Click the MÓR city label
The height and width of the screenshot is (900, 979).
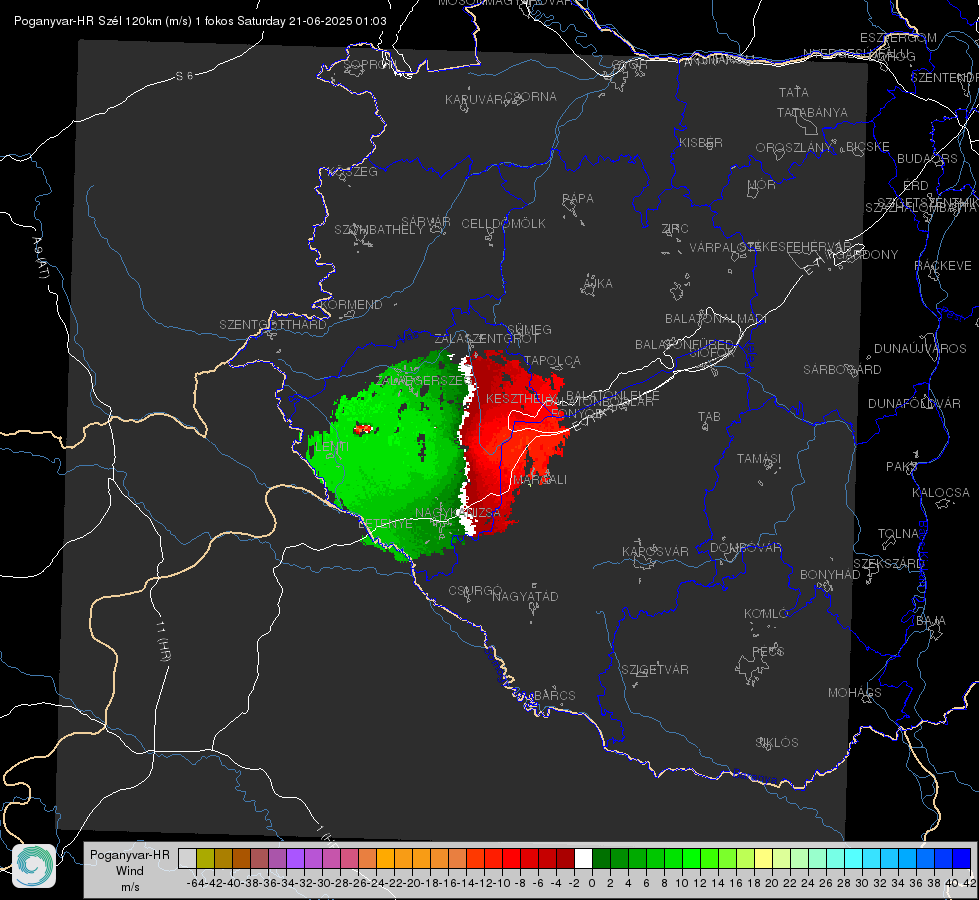tap(762, 185)
